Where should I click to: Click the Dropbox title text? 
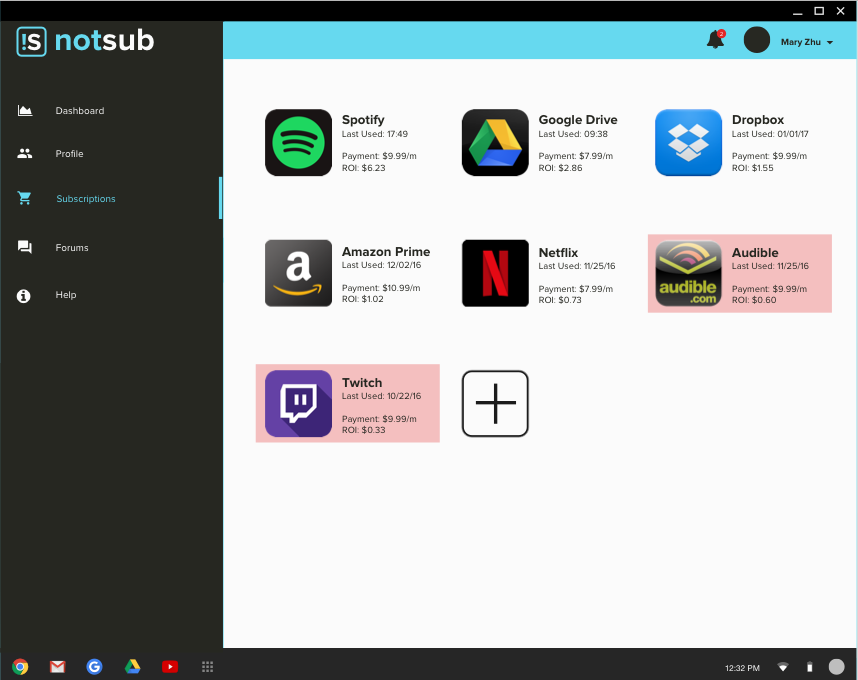758,120
